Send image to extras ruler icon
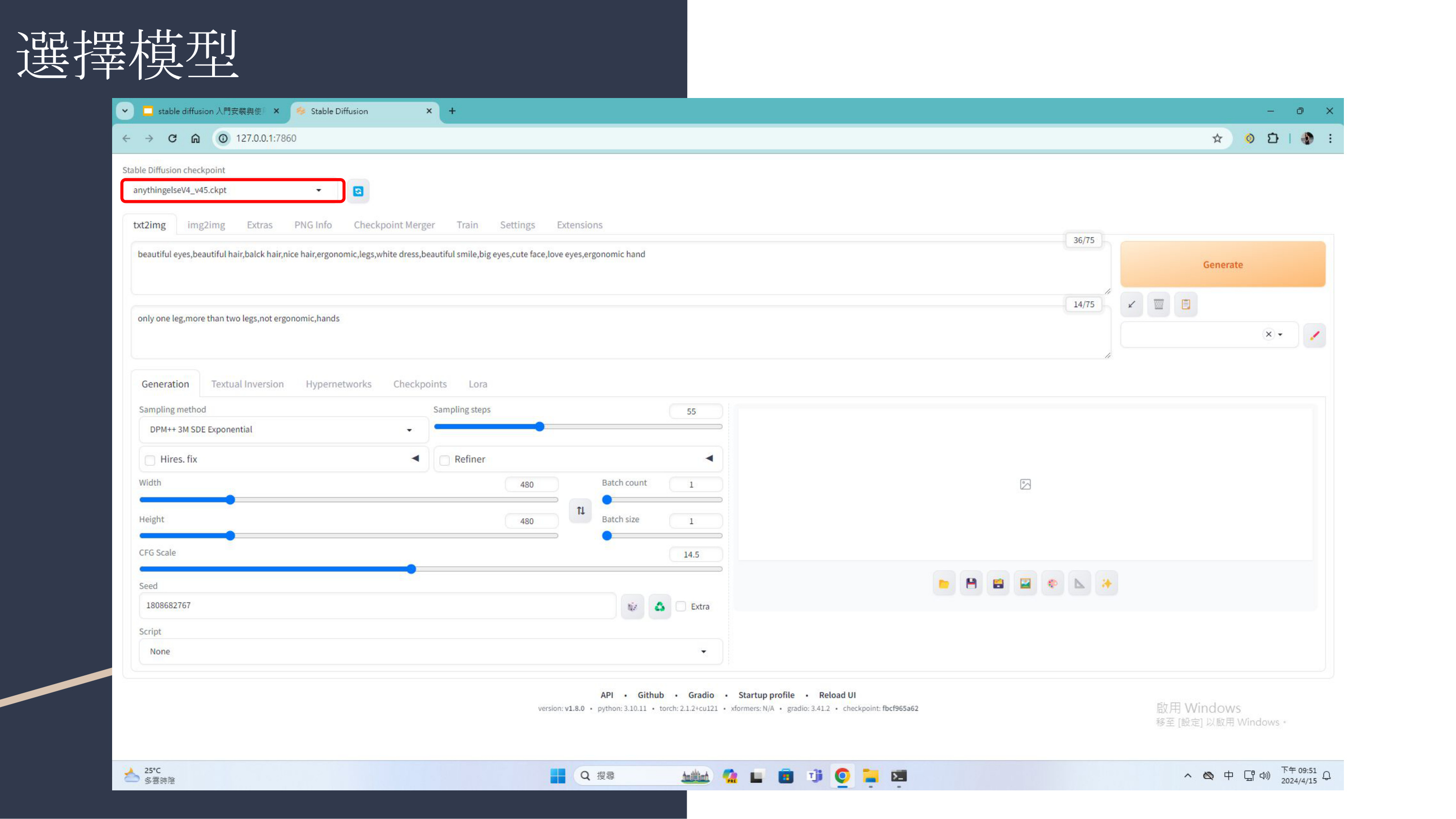1456x819 pixels. (1079, 583)
